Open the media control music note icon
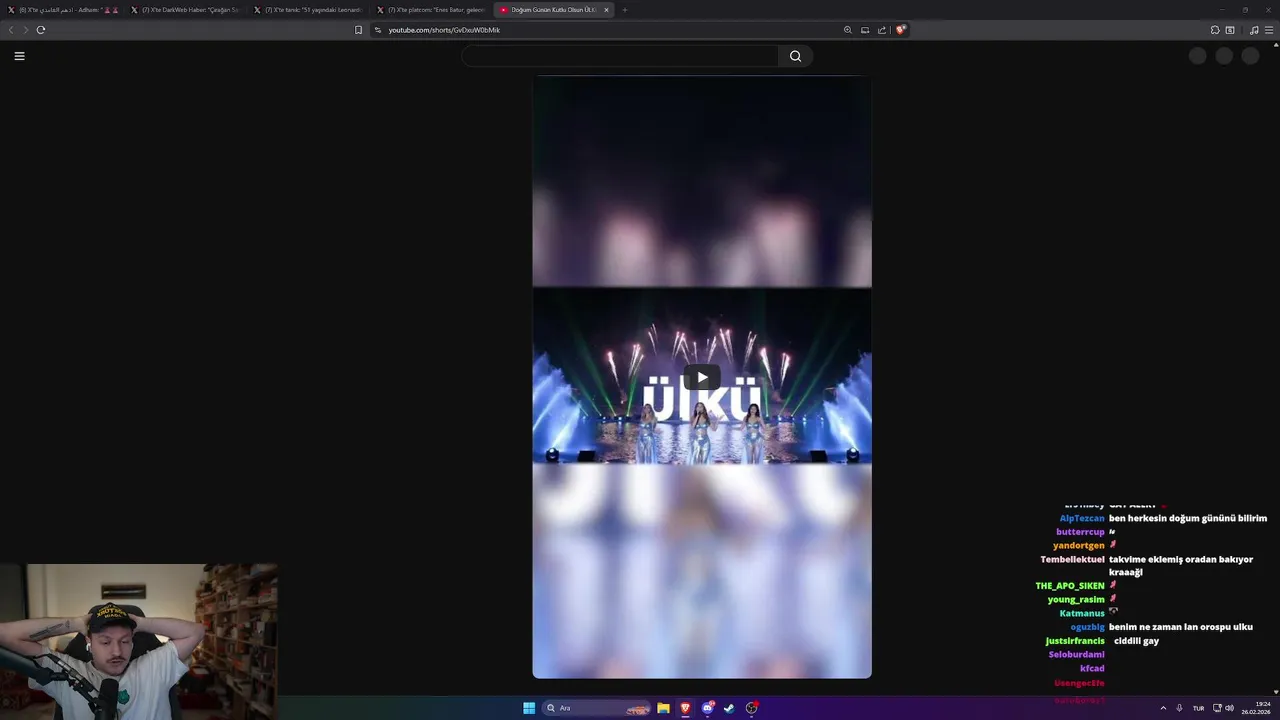This screenshot has height=720, width=1280. 1254,30
